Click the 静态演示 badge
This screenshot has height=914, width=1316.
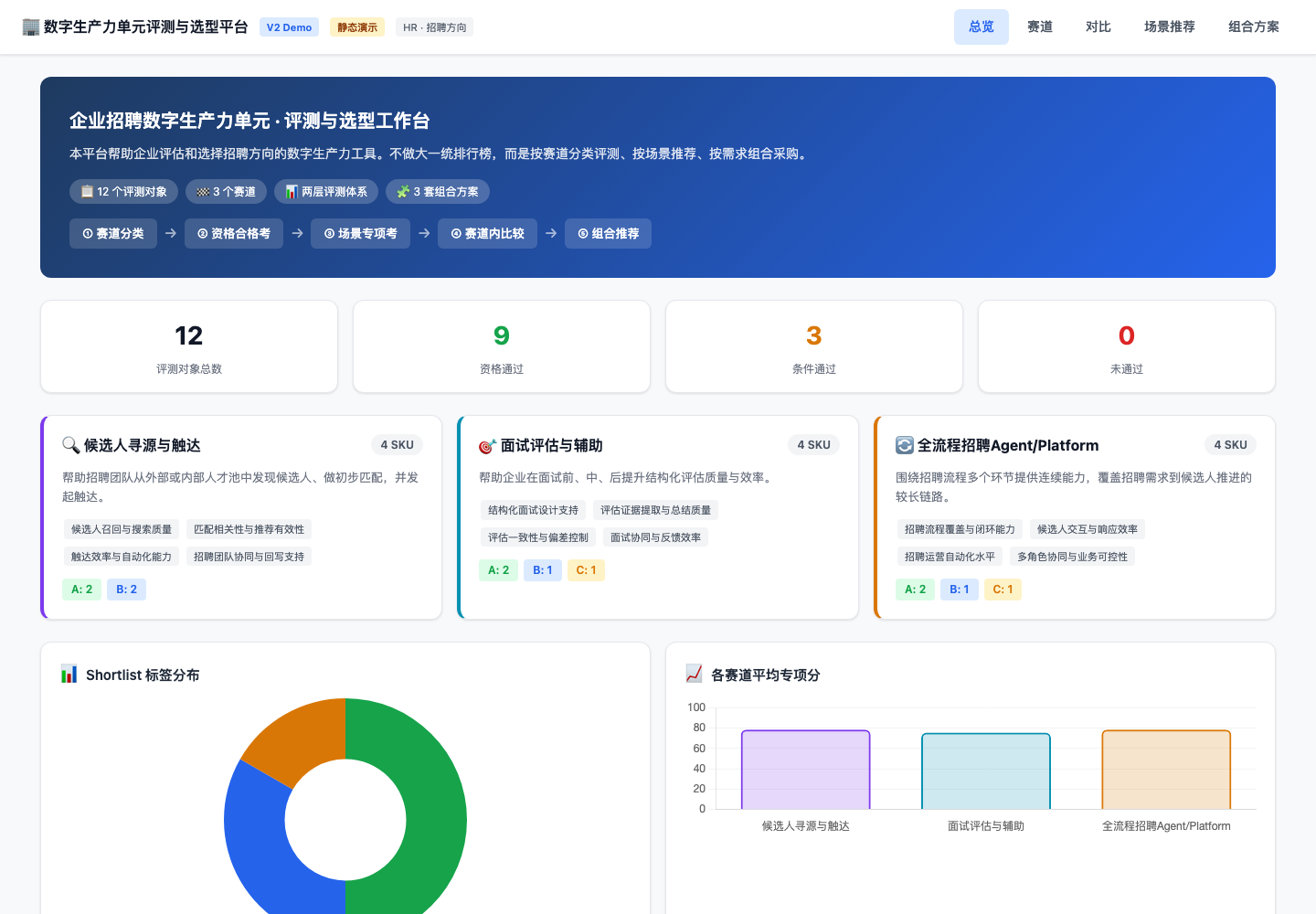(x=357, y=27)
